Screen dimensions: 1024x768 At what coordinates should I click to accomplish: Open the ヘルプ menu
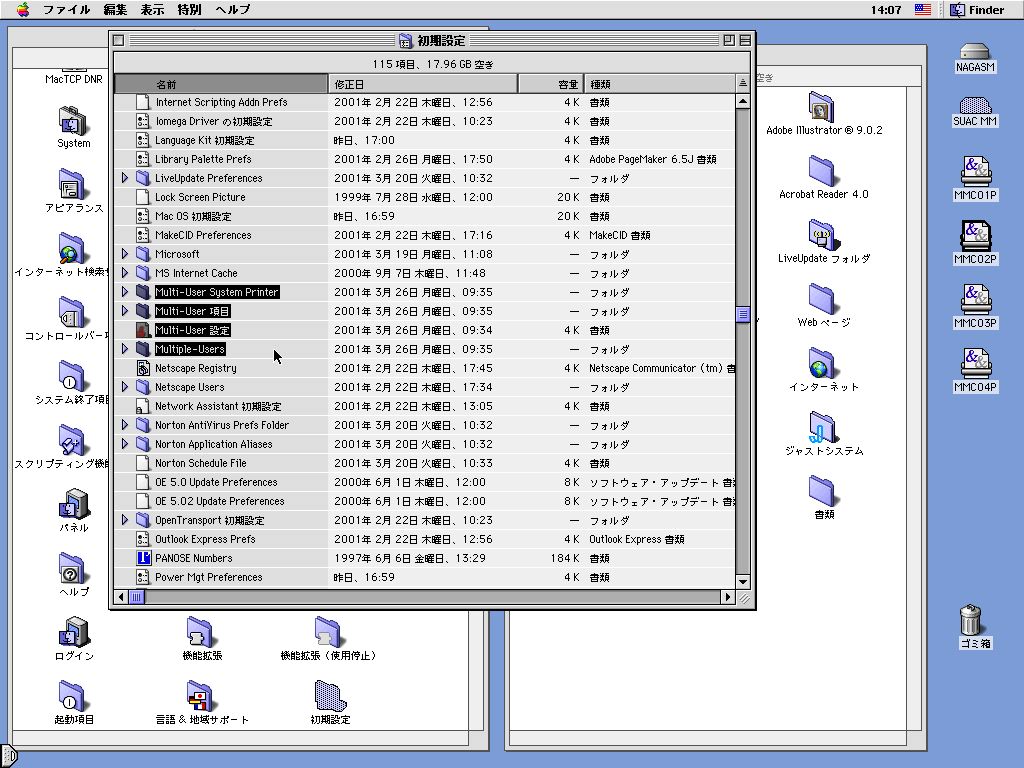coord(232,9)
